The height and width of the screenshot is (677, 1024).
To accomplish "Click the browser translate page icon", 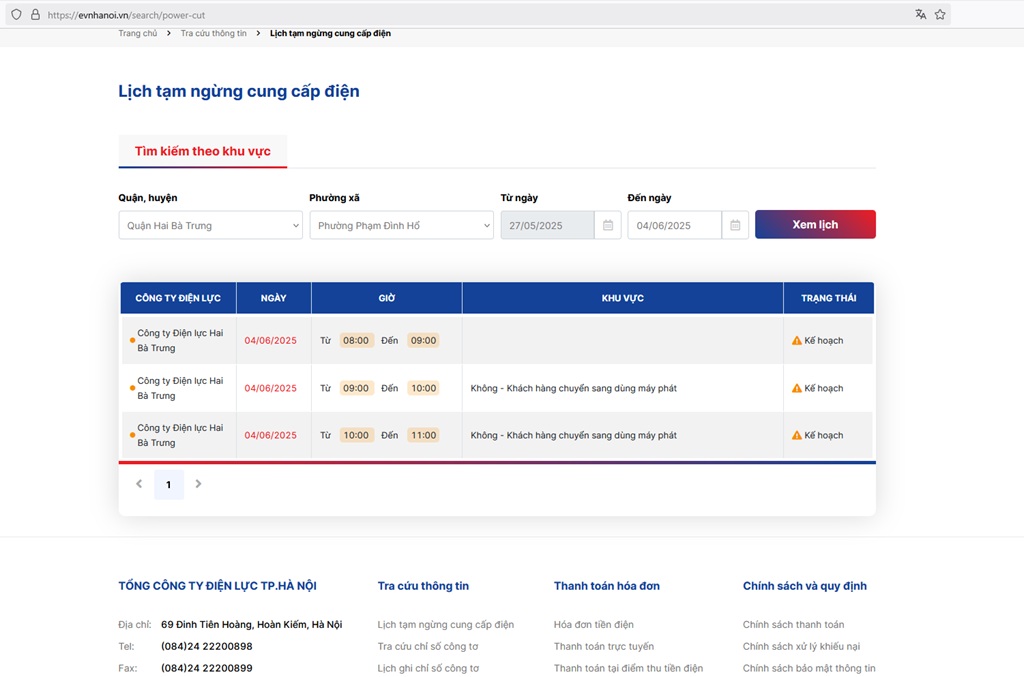I will 920,15.
